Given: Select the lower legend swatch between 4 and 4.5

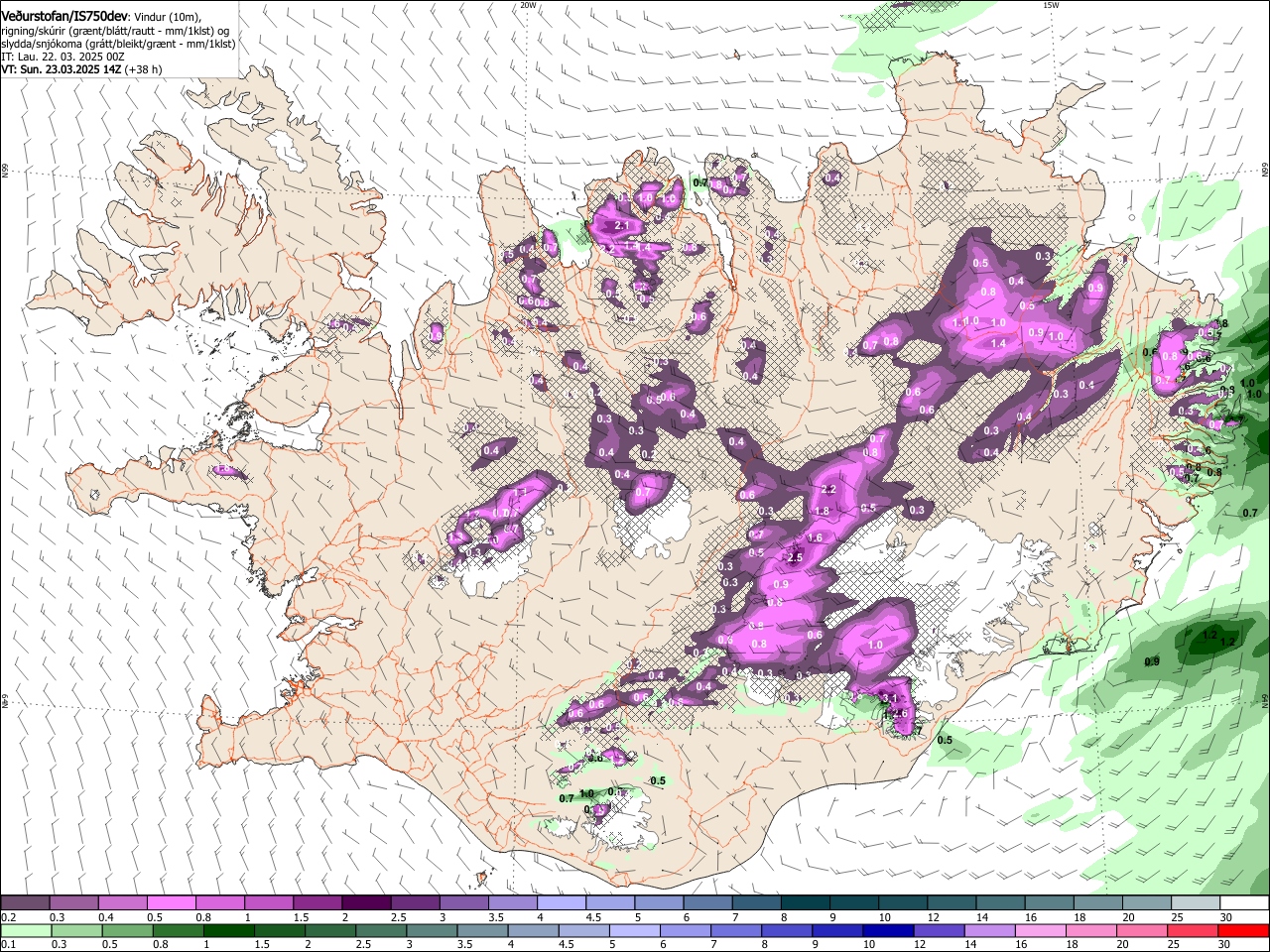Looking at the screenshot, I should coord(533,931).
